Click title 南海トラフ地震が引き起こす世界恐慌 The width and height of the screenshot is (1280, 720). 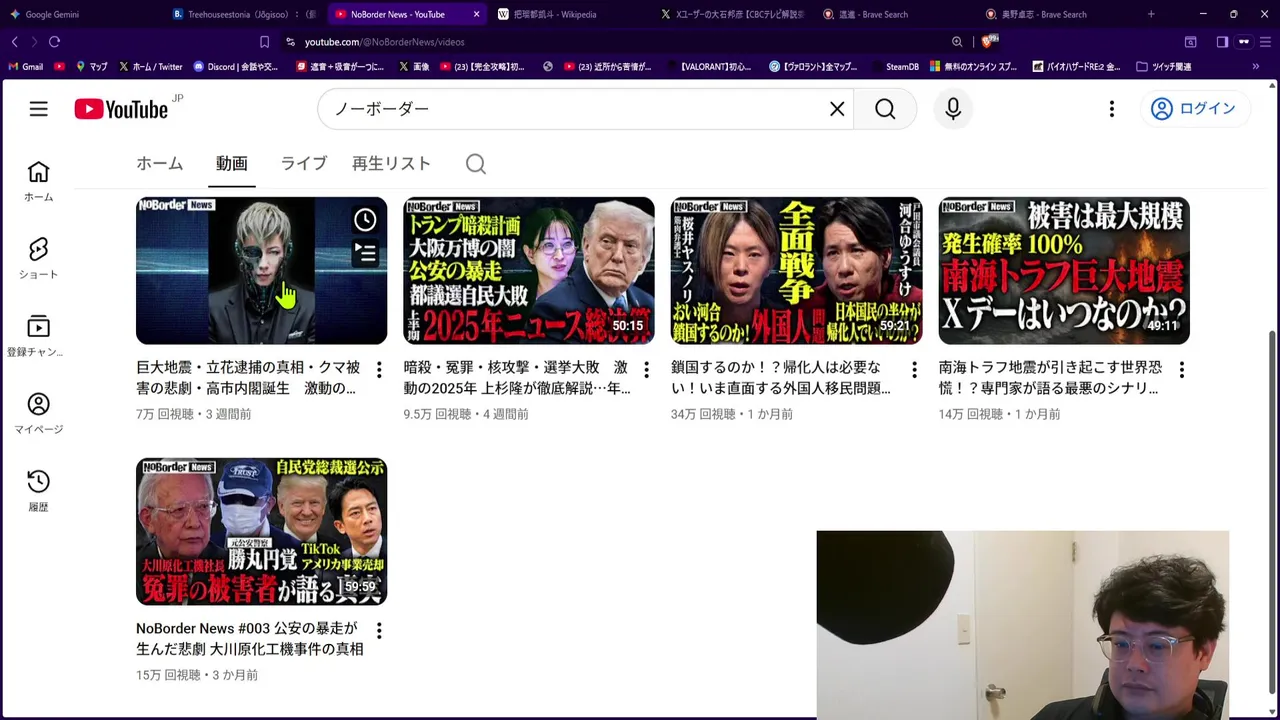tap(1049, 378)
